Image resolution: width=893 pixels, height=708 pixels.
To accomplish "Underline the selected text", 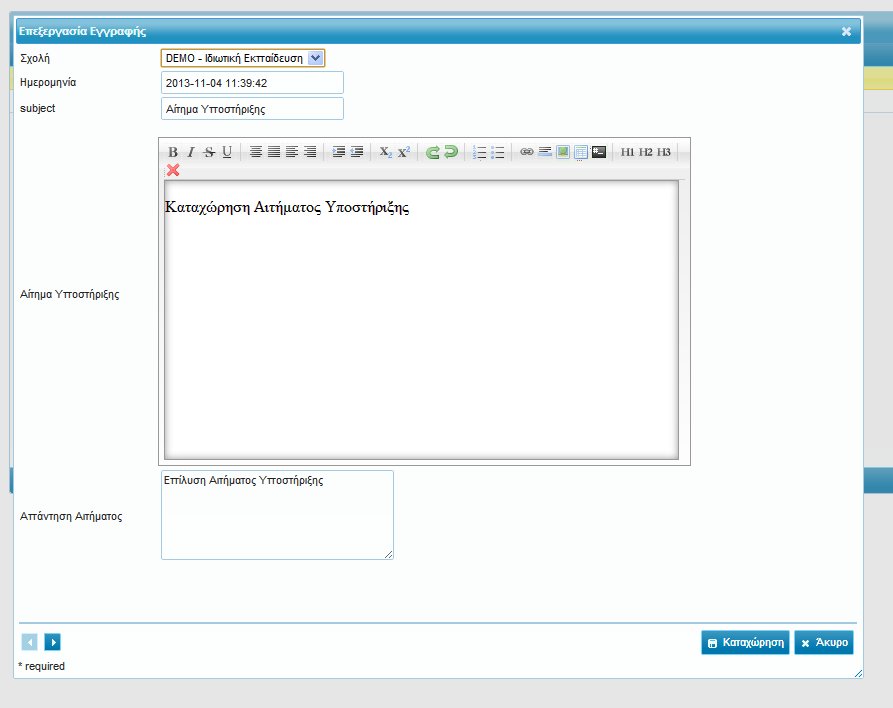I will click(x=227, y=152).
